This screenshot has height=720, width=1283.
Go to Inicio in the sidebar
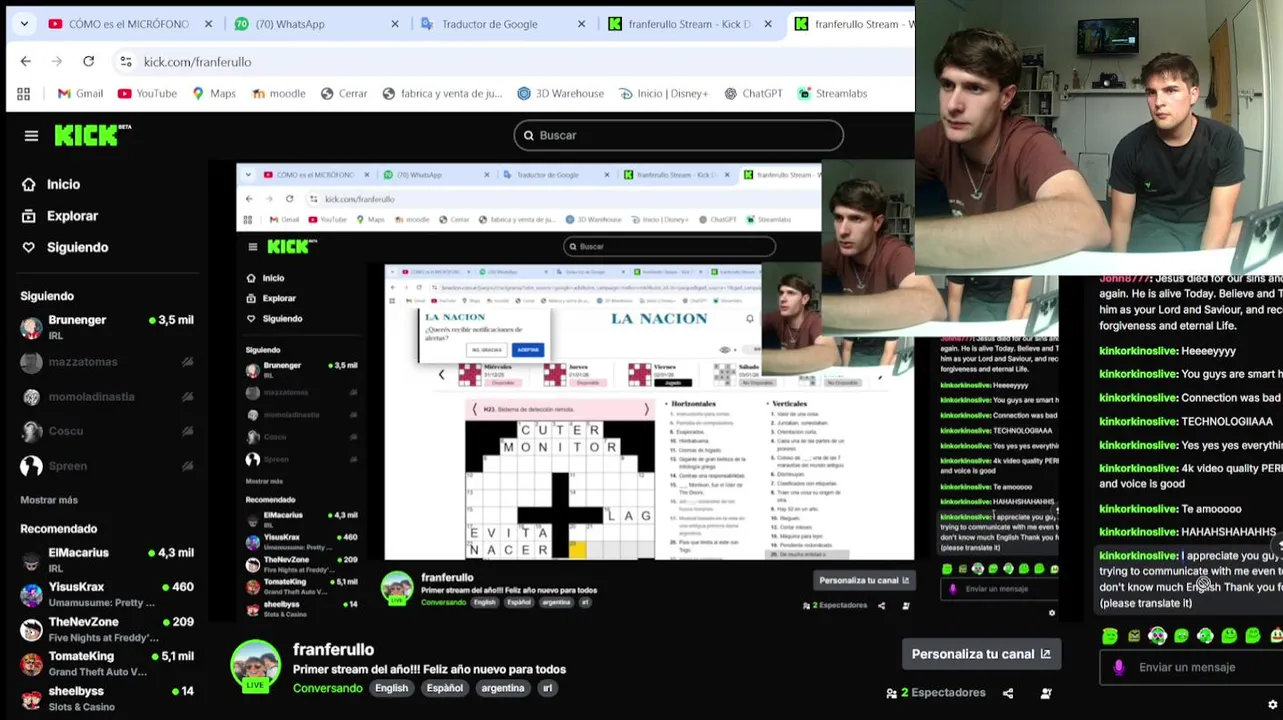[x=52, y=184]
